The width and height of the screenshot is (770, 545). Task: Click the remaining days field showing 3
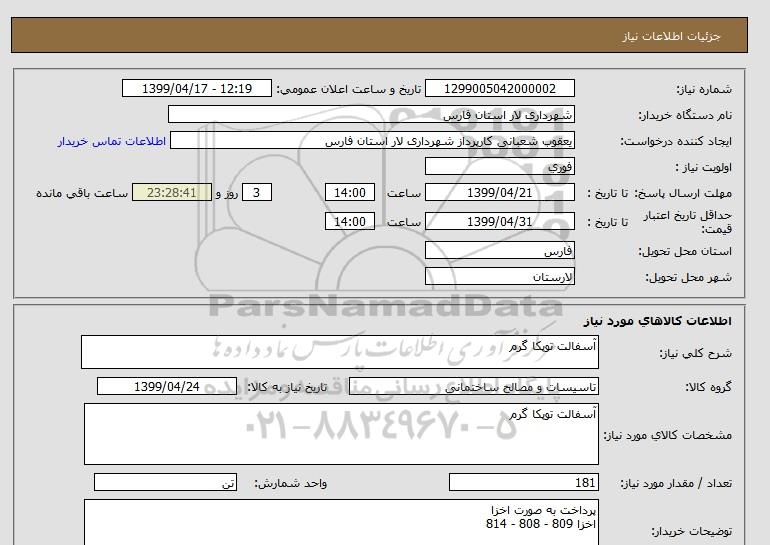click(x=257, y=192)
